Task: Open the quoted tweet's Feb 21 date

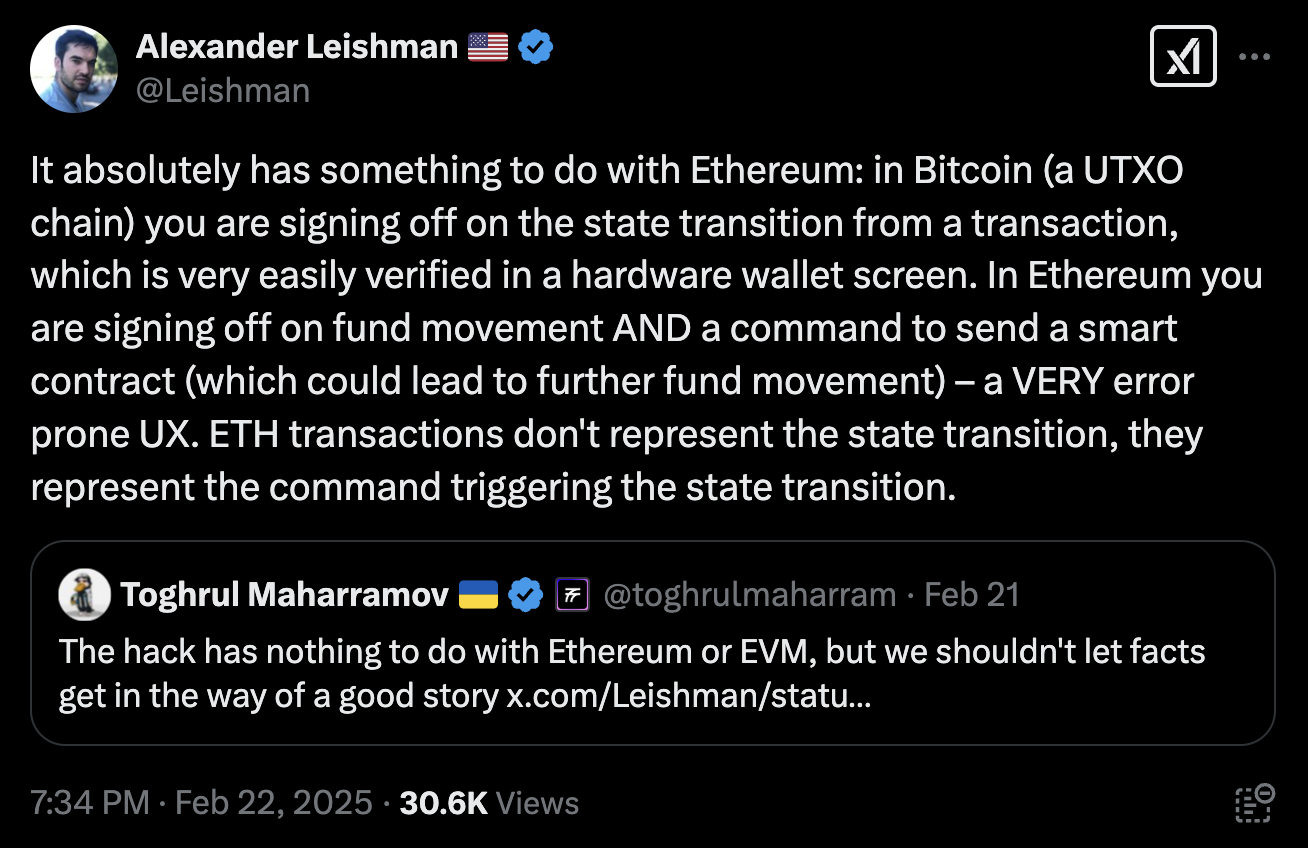Action: [x=971, y=595]
